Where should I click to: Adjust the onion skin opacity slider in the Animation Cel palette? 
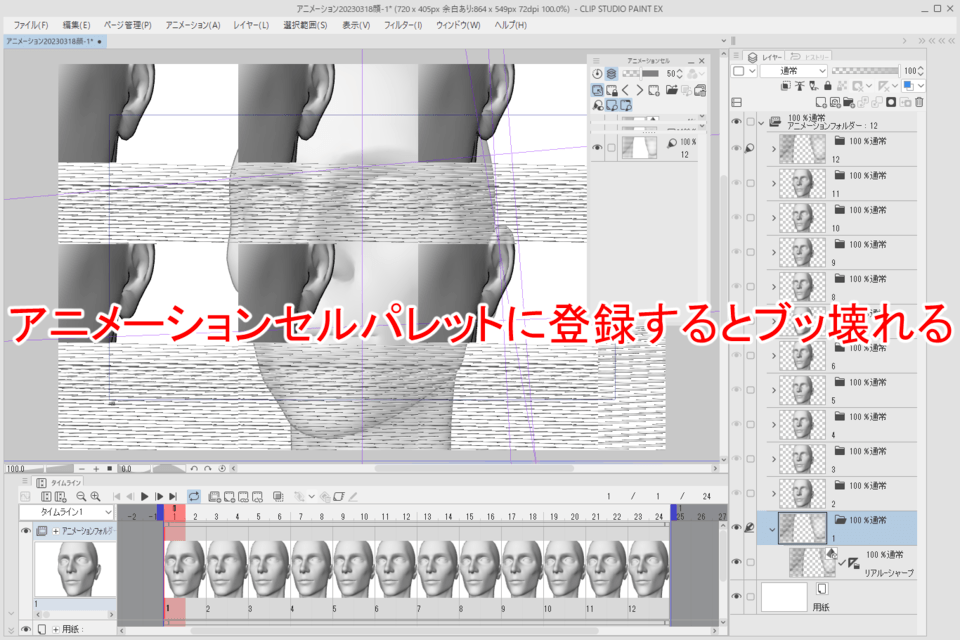(x=640, y=73)
